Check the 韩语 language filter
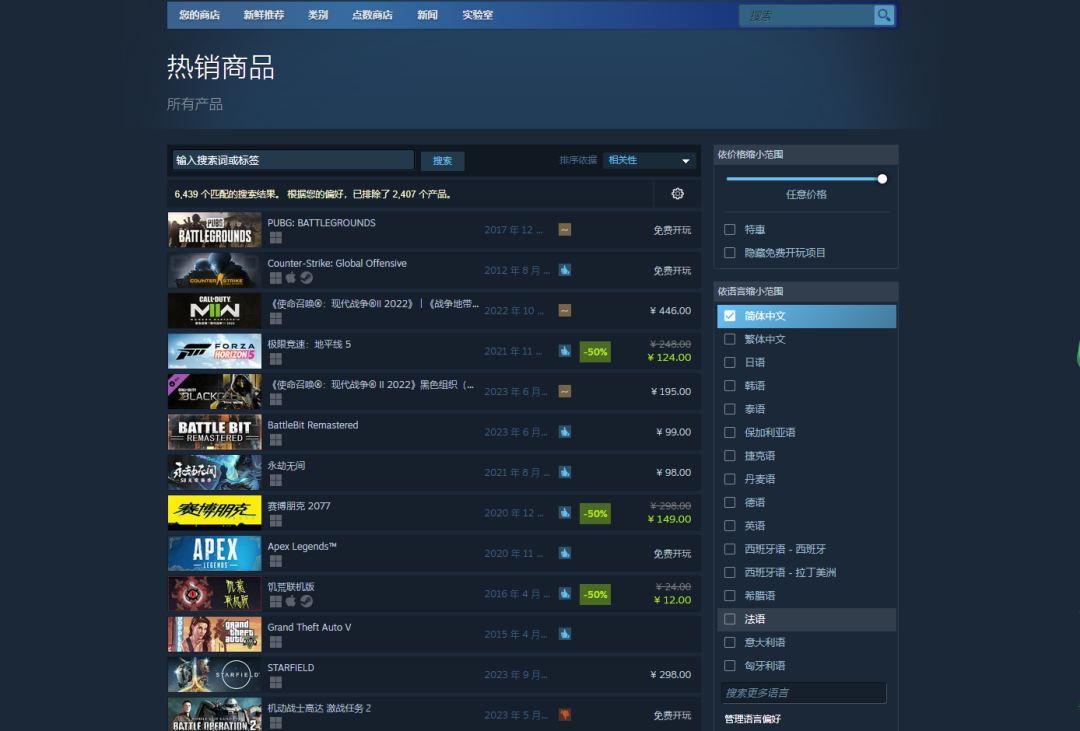The image size is (1080, 731). coord(730,386)
